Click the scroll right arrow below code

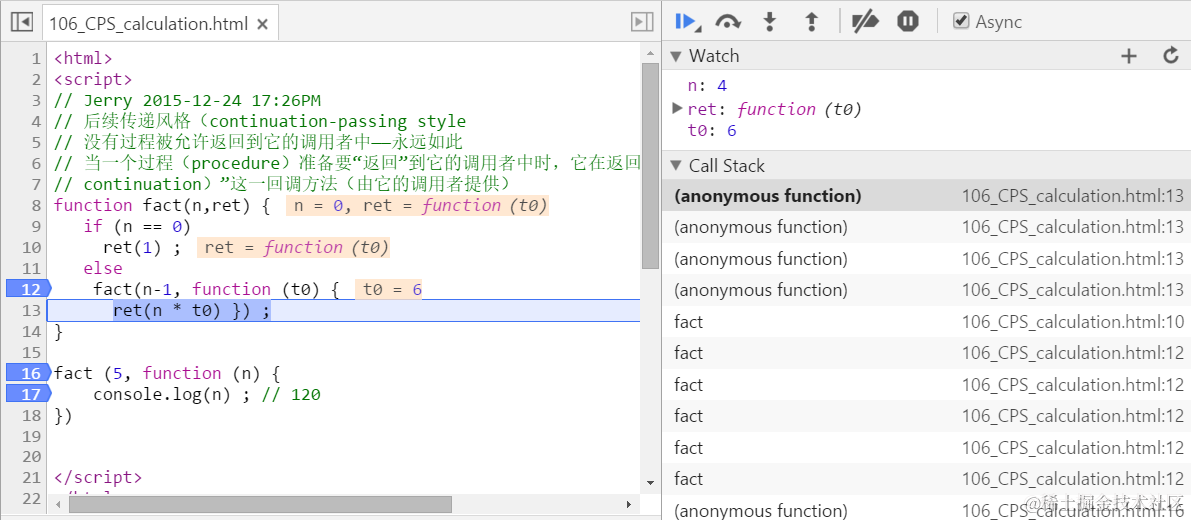pyautogui.click(x=629, y=504)
